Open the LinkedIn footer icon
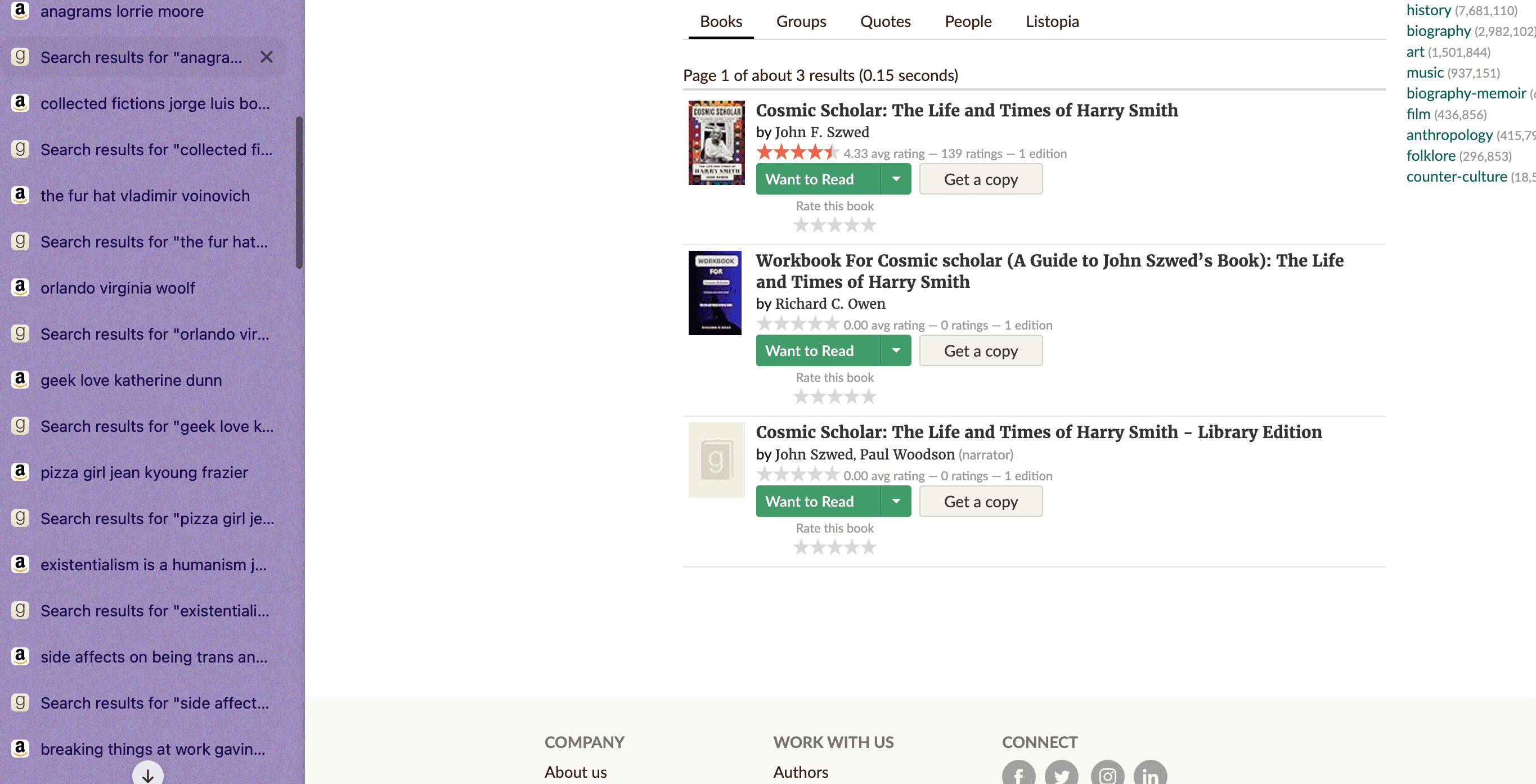1536x784 pixels. click(1150, 775)
